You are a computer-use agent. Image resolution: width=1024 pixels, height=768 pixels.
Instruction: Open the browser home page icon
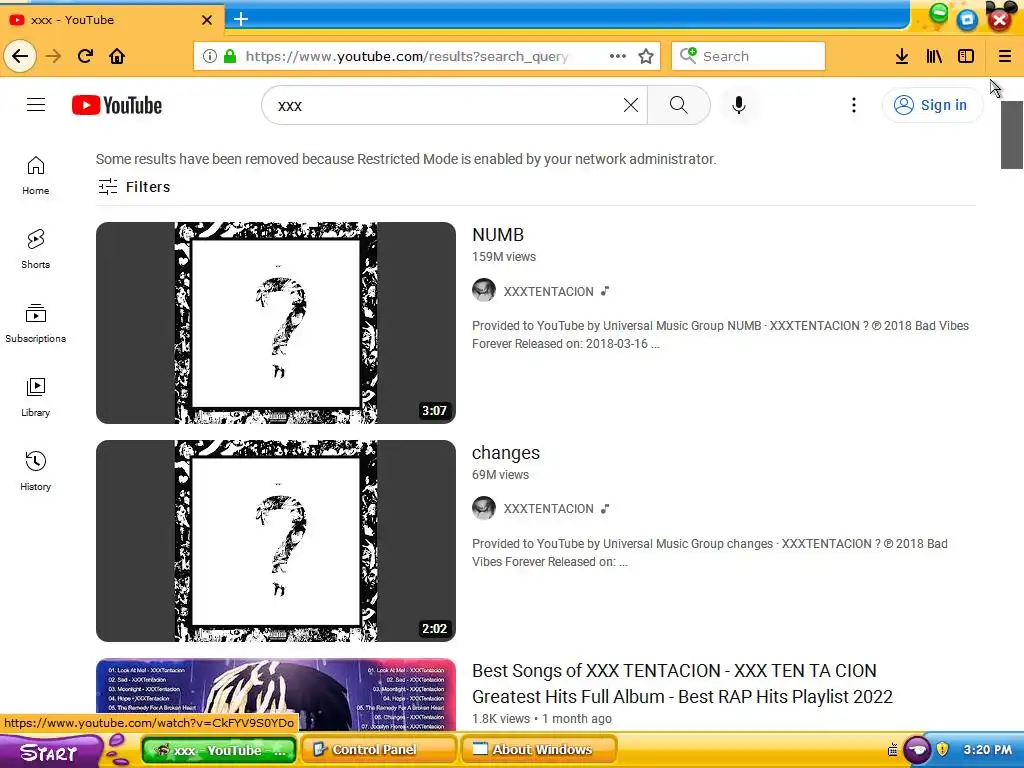tap(117, 56)
